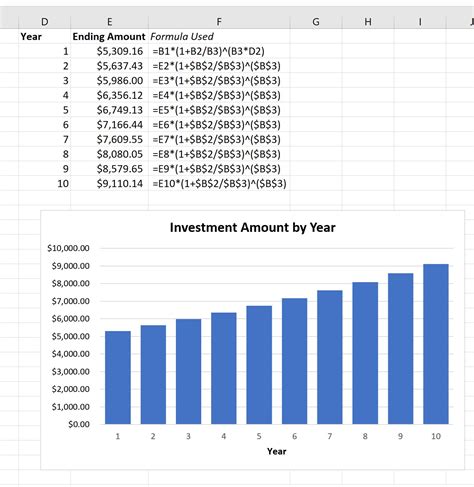Click the 'Ending Amount' header cell
Screen dimensions: 474x487
(x=109, y=36)
